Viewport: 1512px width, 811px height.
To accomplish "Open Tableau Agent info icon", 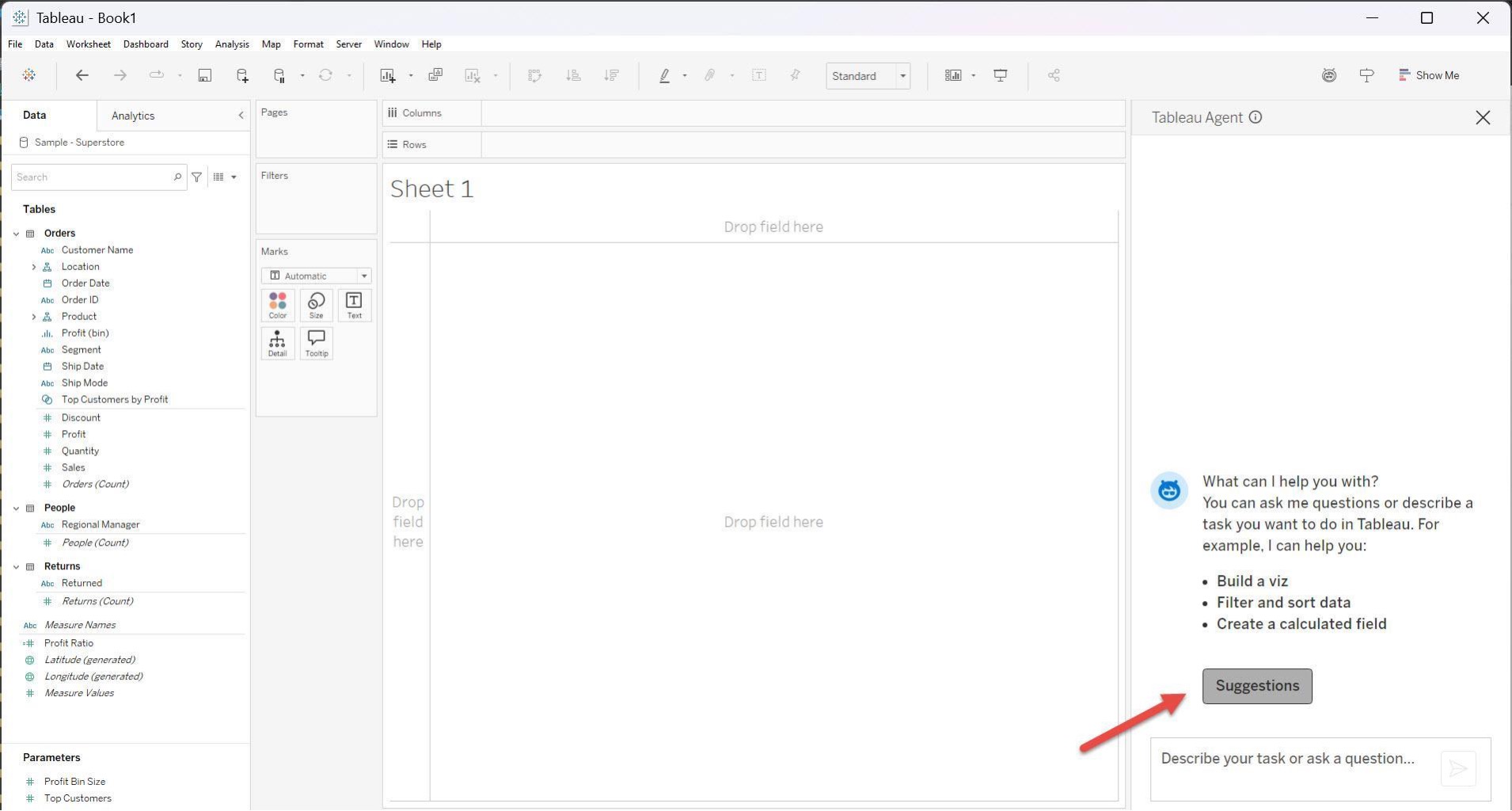I will [x=1256, y=117].
